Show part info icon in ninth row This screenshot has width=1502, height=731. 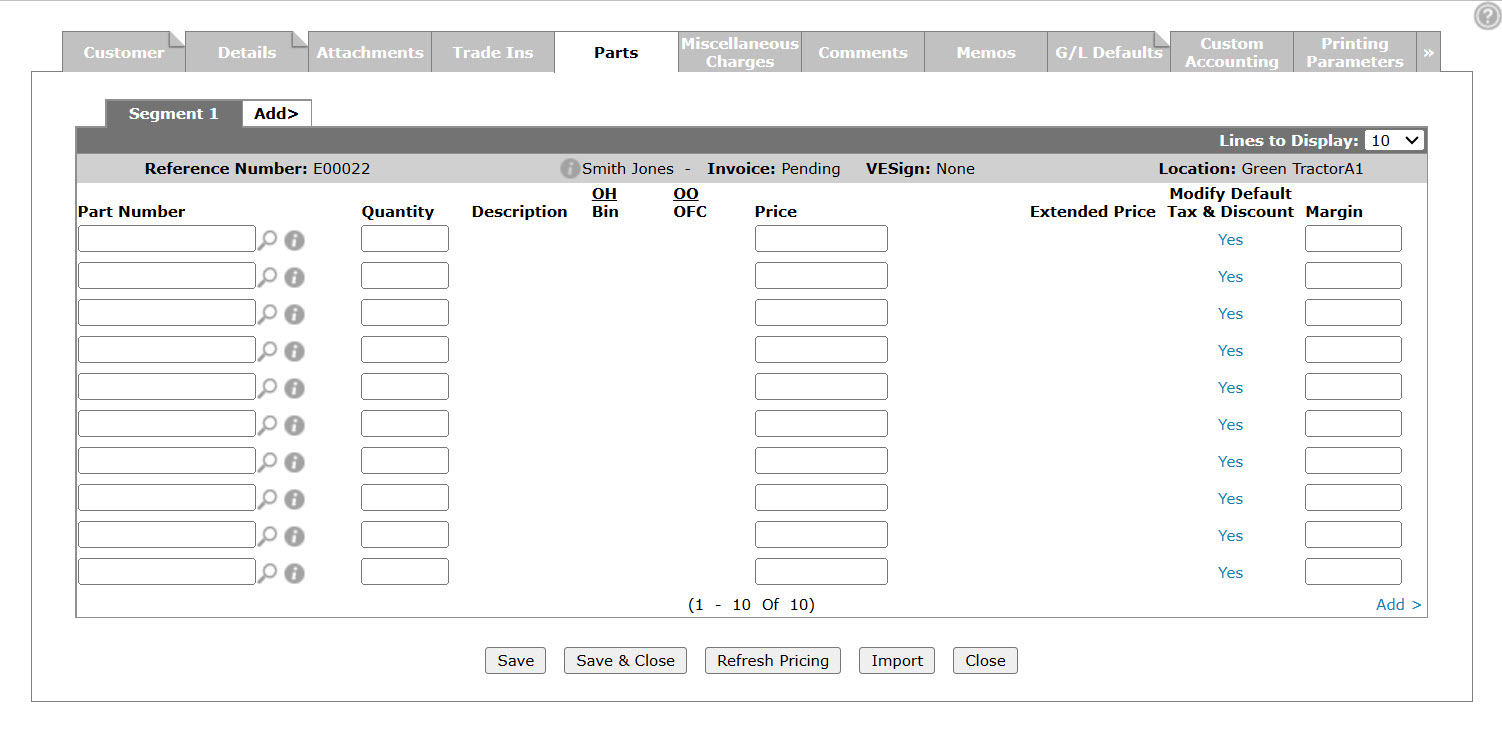tap(294, 536)
